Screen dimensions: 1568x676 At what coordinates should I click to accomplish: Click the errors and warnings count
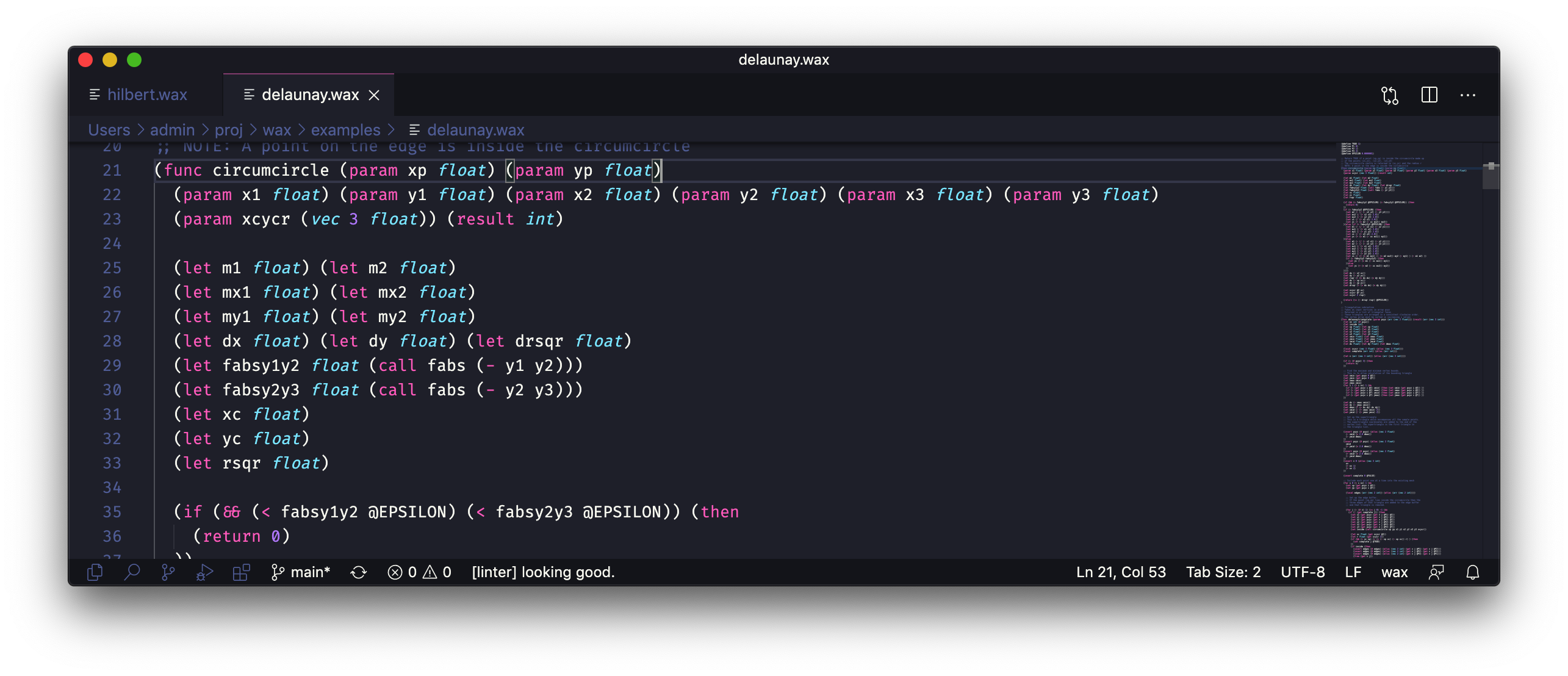(420, 572)
